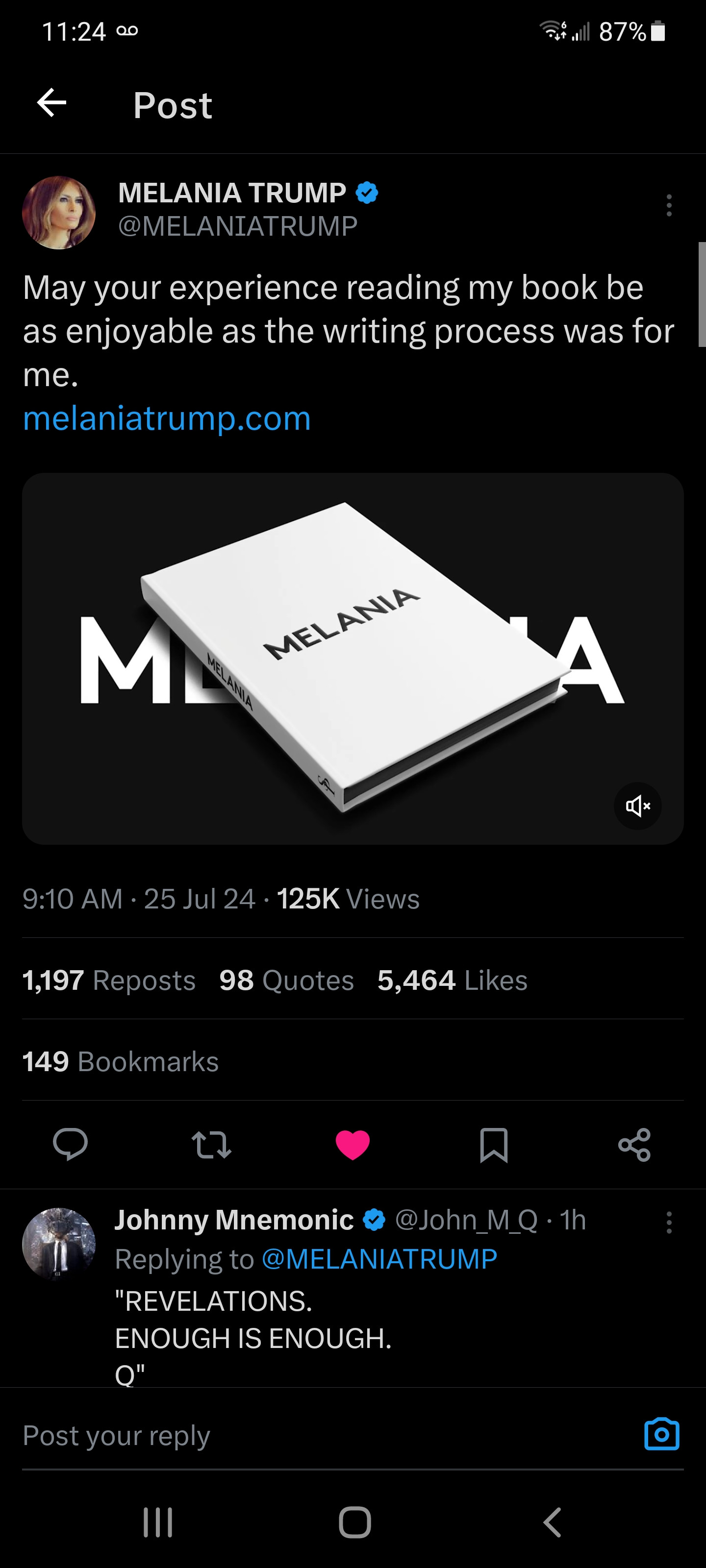Unlike the post with the heart

pyautogui.click(x=353, y=1144)
